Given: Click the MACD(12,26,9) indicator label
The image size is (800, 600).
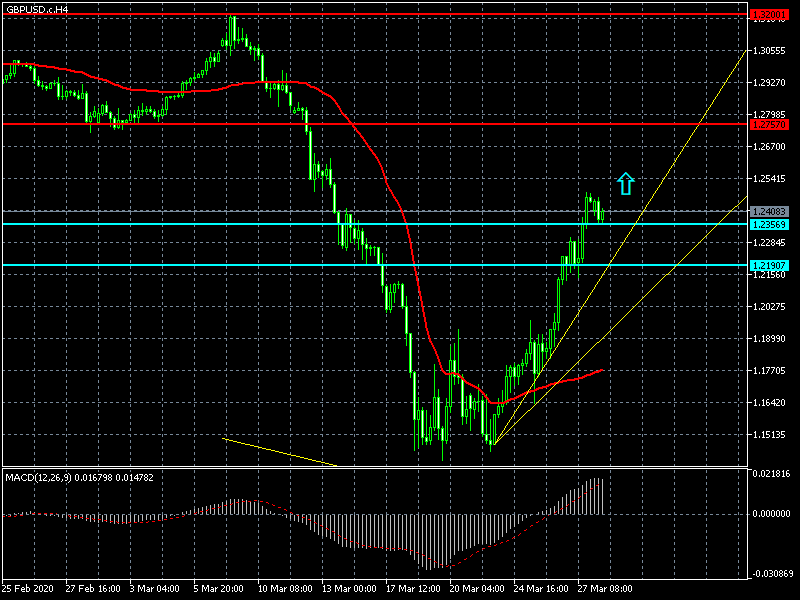Looking at the screenshot, I should point(79,477).
